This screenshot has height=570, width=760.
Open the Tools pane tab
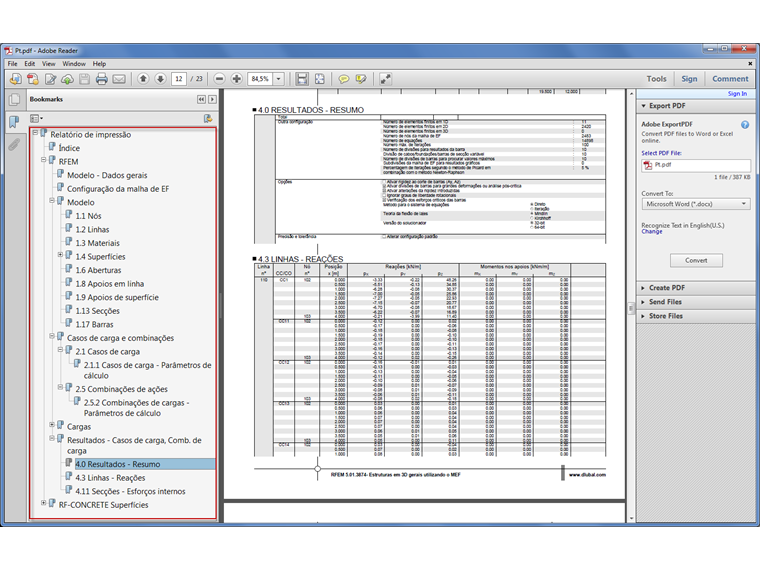coord(656,79)
